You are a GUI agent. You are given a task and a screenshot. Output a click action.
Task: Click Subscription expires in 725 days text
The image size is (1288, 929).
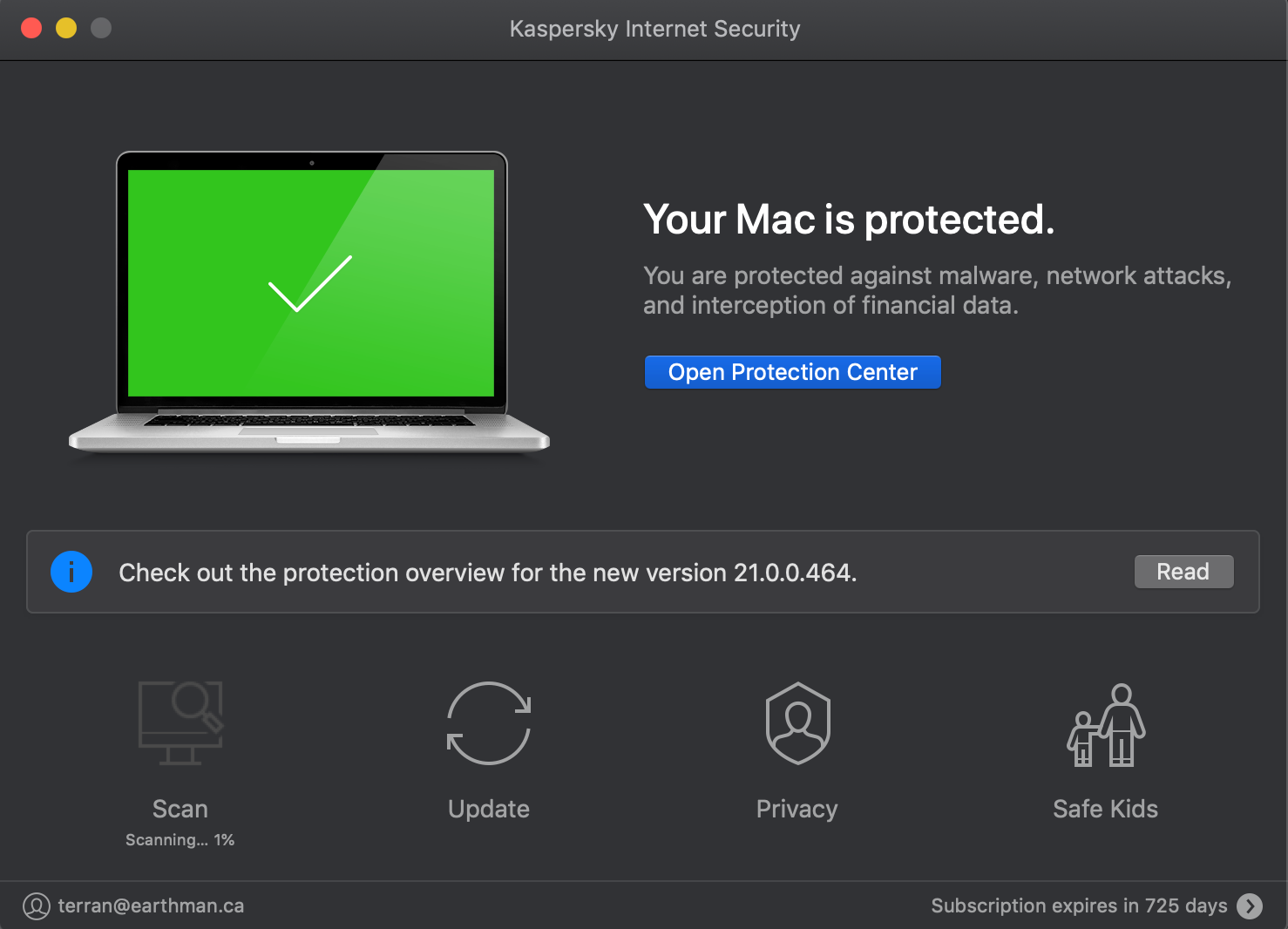[x=1079, y=906]
